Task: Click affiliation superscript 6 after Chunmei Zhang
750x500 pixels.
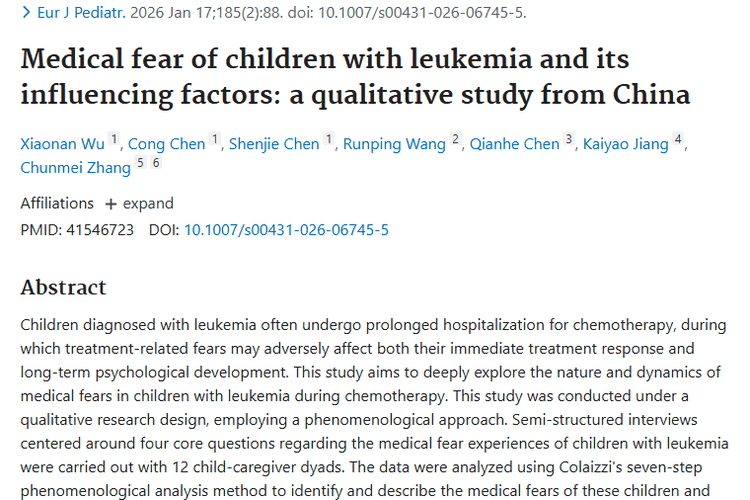Action: [156, 163]
